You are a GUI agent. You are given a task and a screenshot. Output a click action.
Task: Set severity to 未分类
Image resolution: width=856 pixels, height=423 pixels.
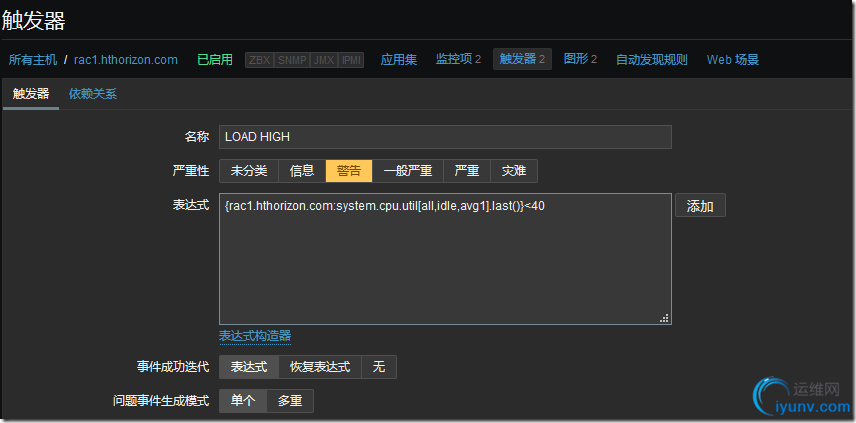coord(249,171)
